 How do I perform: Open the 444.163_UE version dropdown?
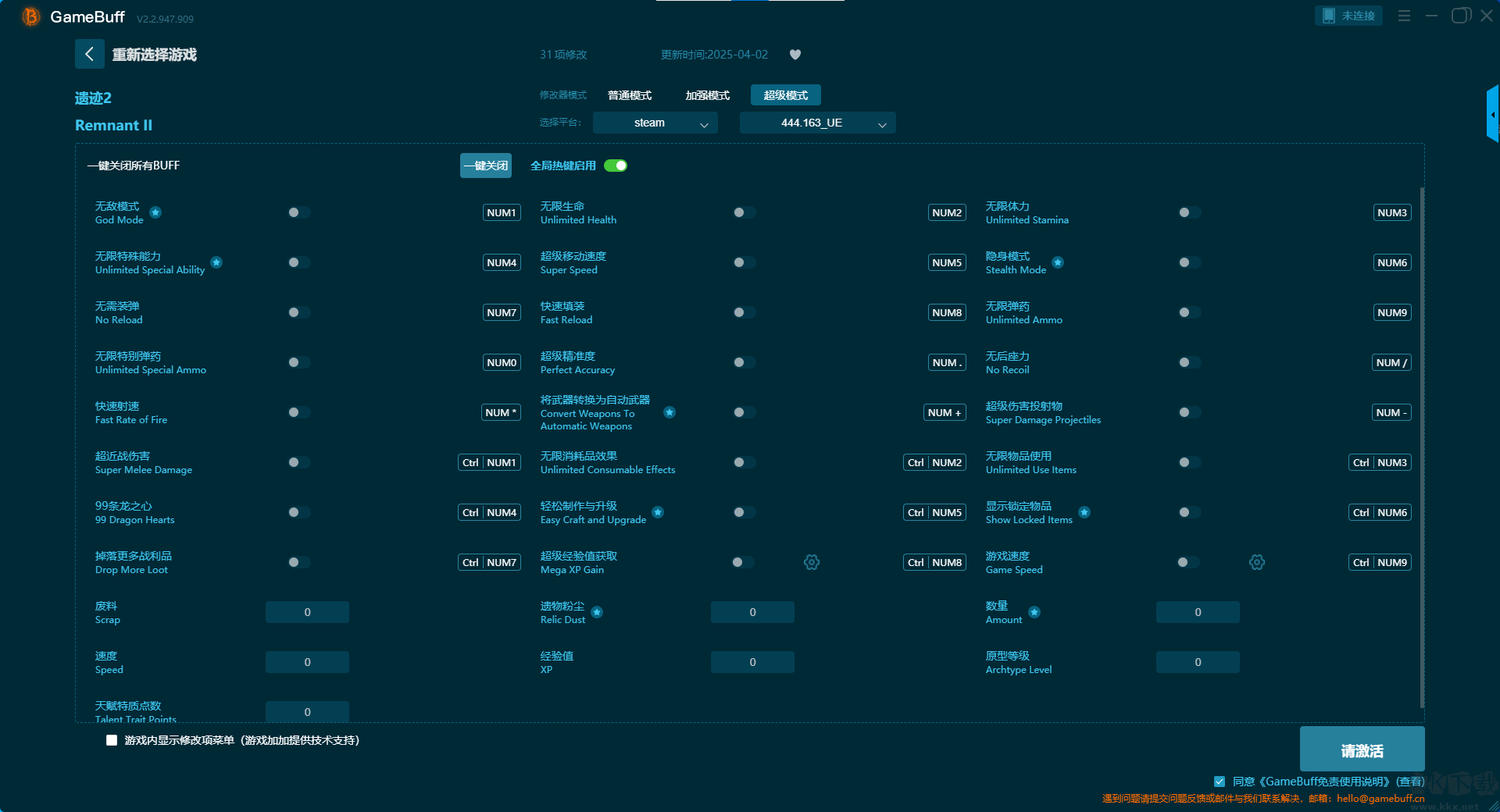(x=817, y=123)
